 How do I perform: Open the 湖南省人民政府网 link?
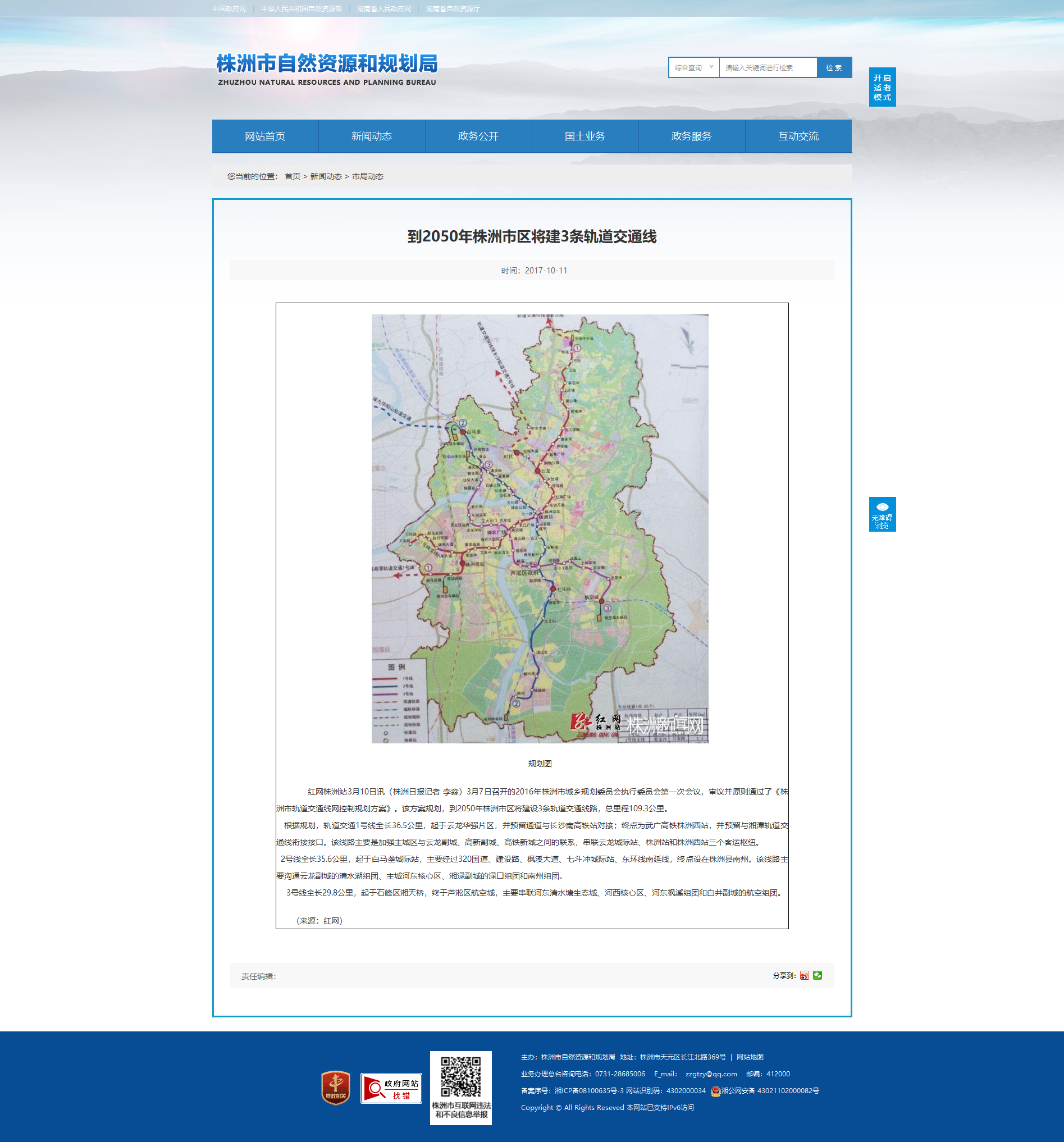point(384,8)
